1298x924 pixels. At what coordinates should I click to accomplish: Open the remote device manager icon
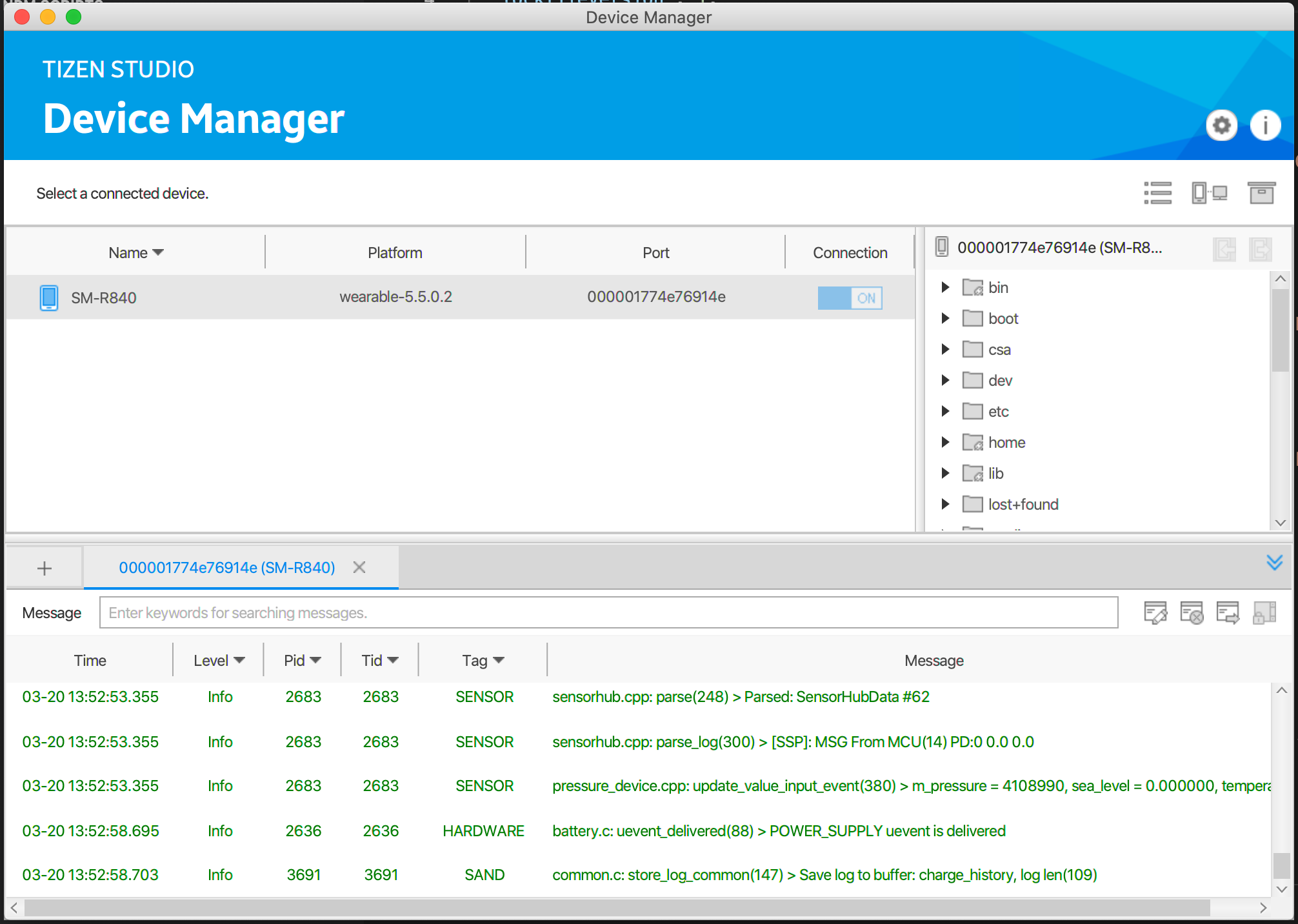1209,193
